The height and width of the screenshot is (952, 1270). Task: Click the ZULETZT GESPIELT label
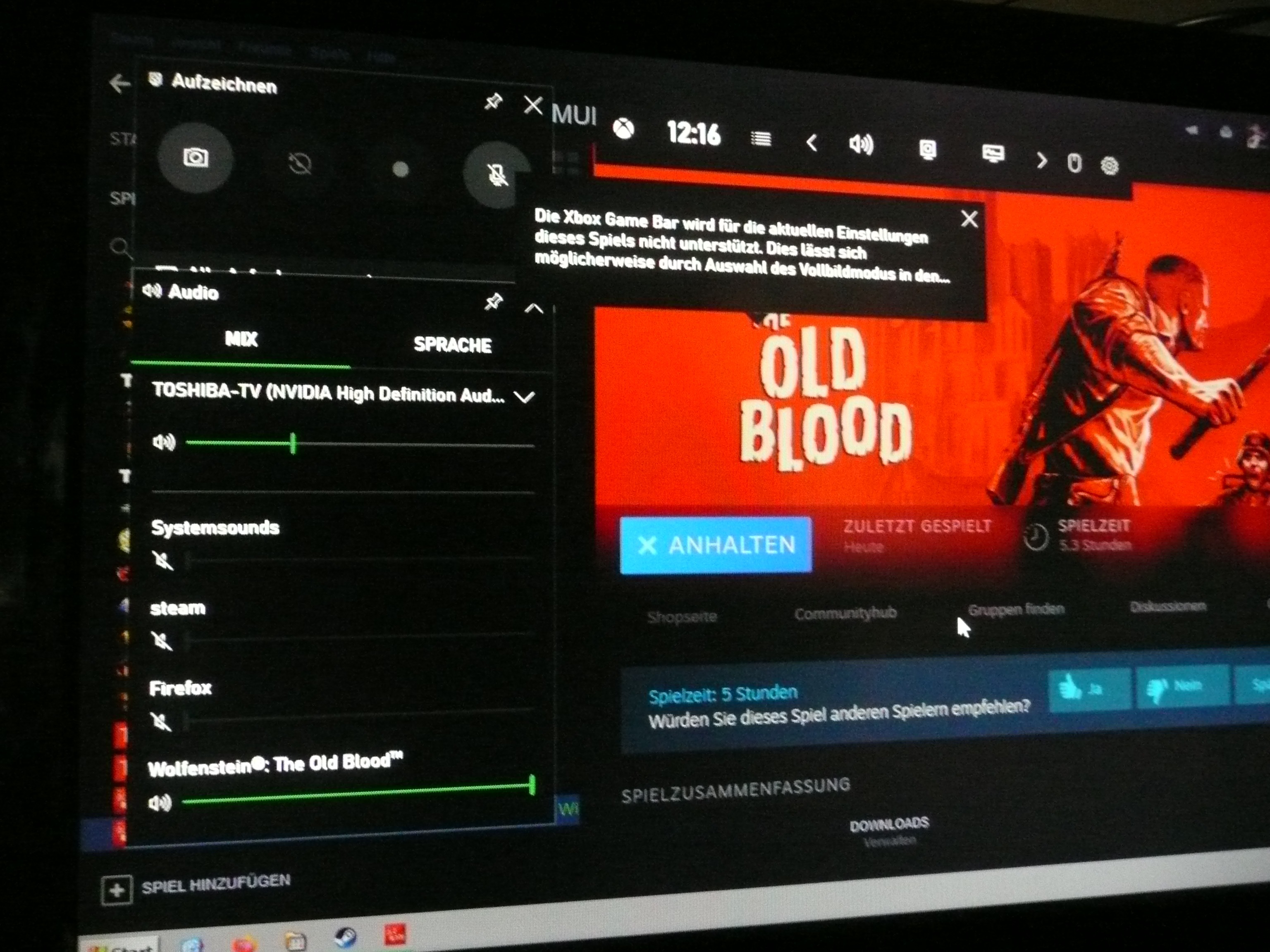pyautogui.click(x=917, y=527)
